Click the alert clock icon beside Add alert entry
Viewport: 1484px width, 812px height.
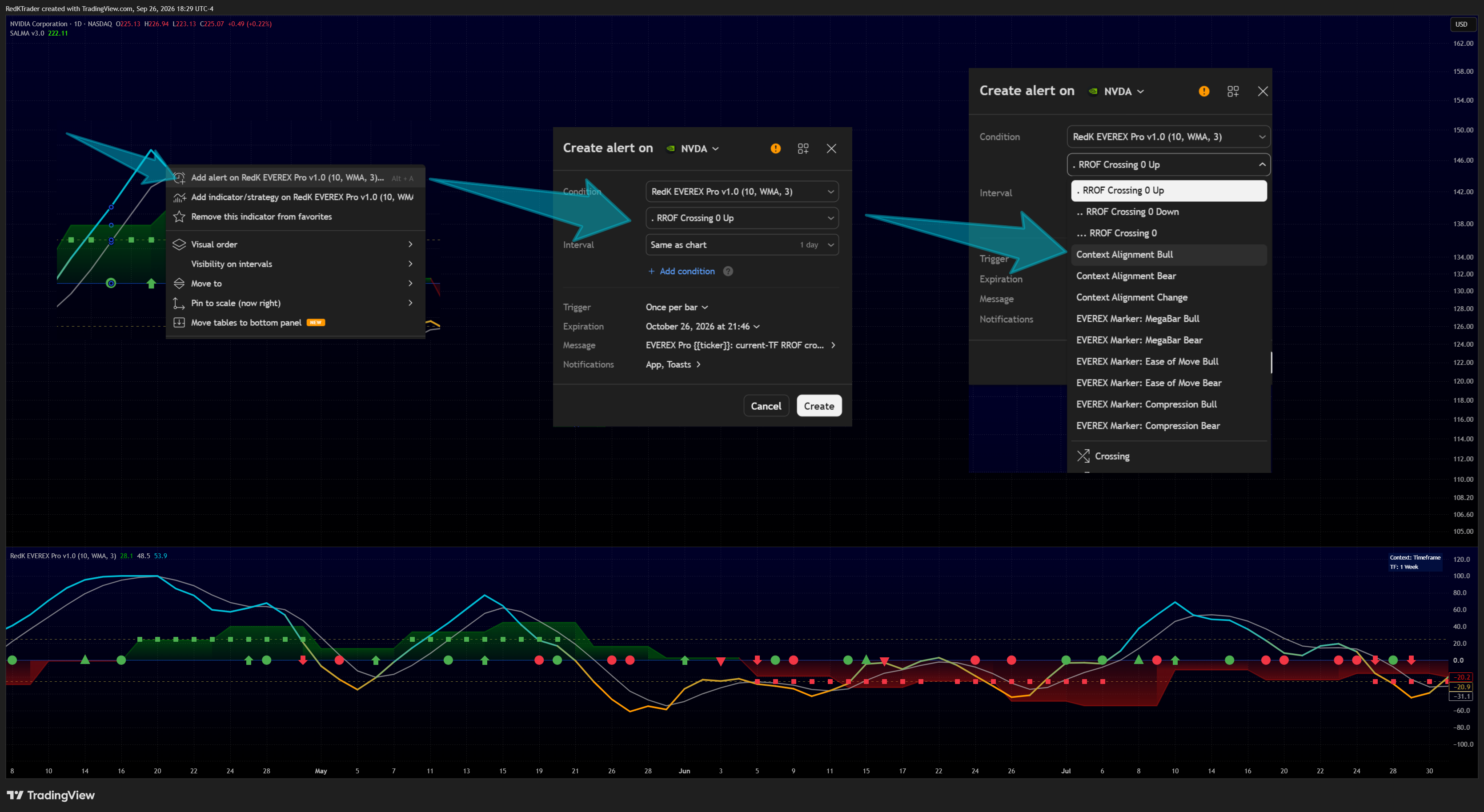(x=179, y=178)
